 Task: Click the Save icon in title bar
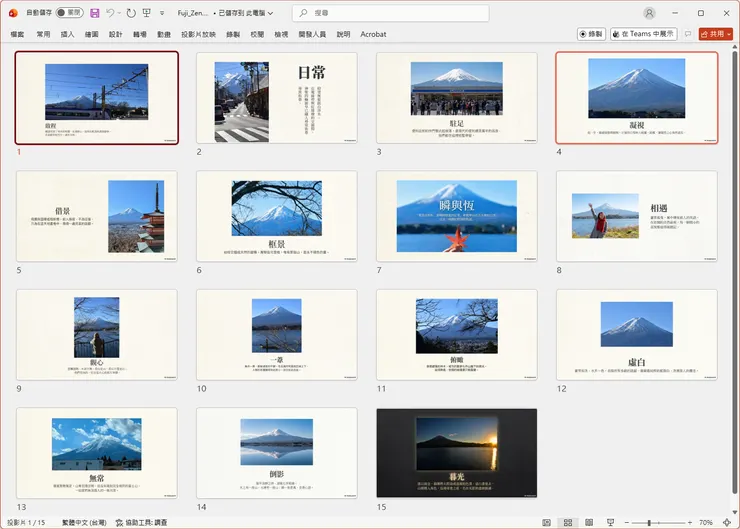click(x=94, y=13)
